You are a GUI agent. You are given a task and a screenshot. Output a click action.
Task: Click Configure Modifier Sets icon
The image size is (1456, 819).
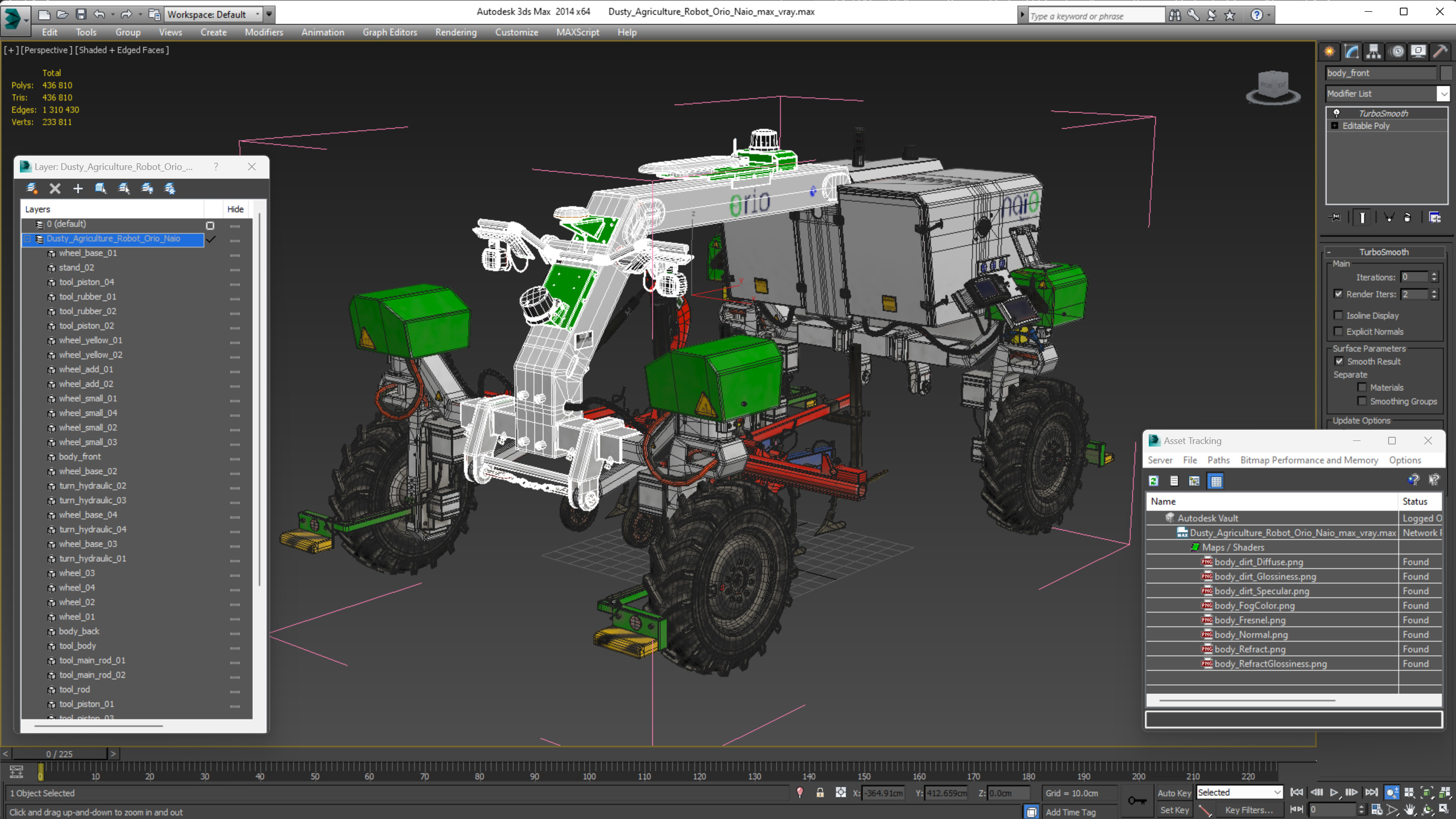1435,217
